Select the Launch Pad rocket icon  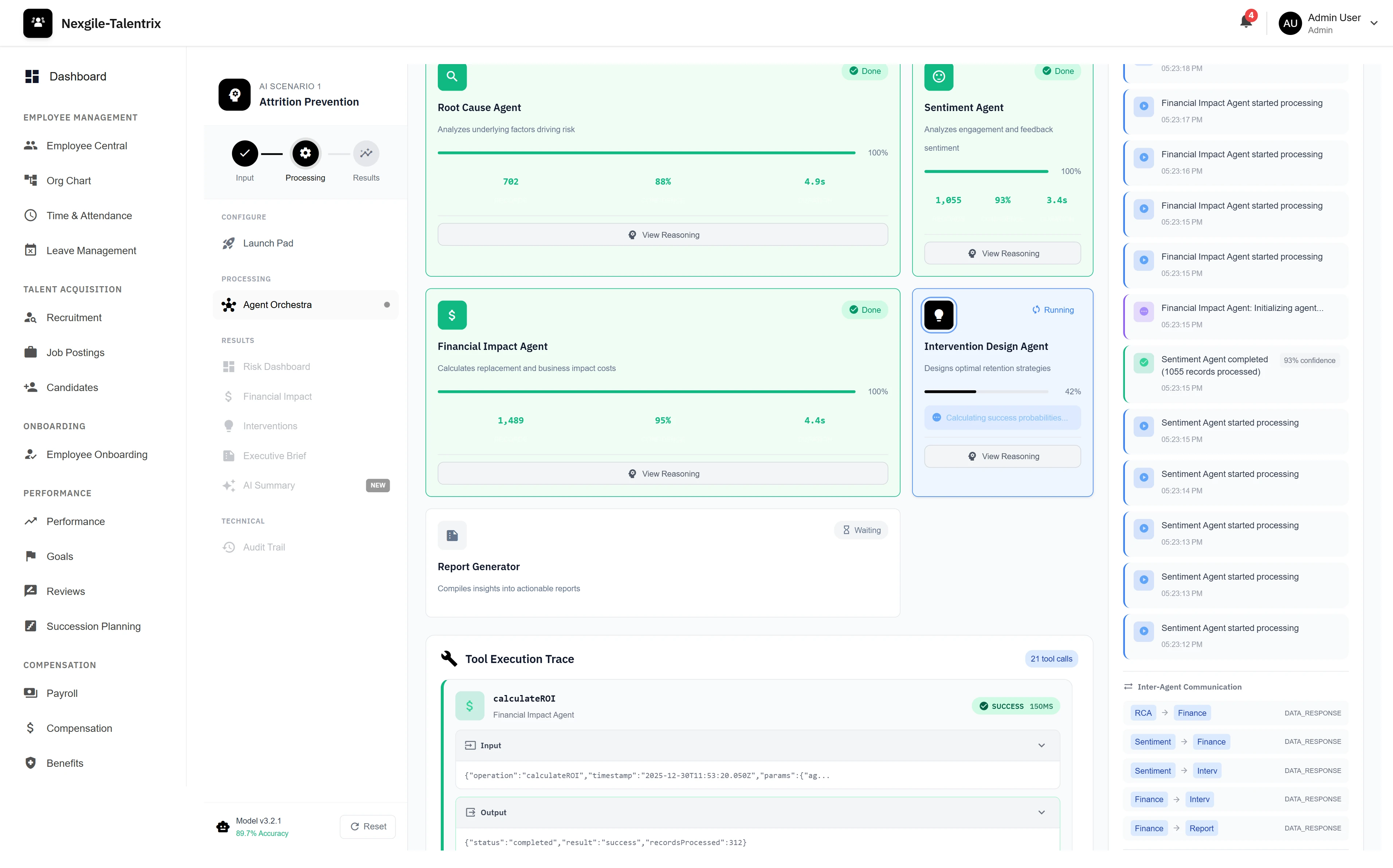tap(228, 243)
